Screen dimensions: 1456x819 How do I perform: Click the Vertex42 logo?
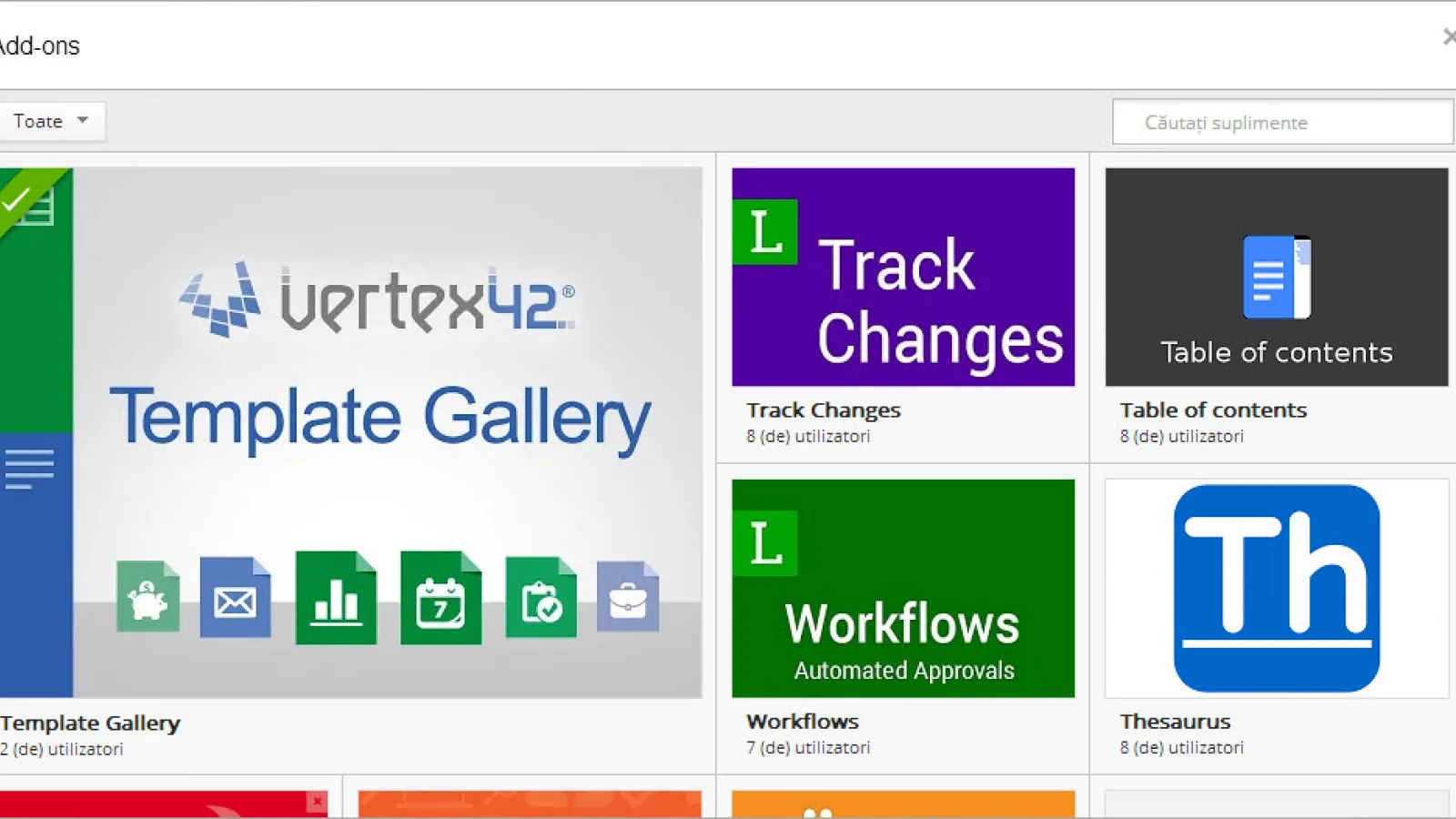coord(377,298)
